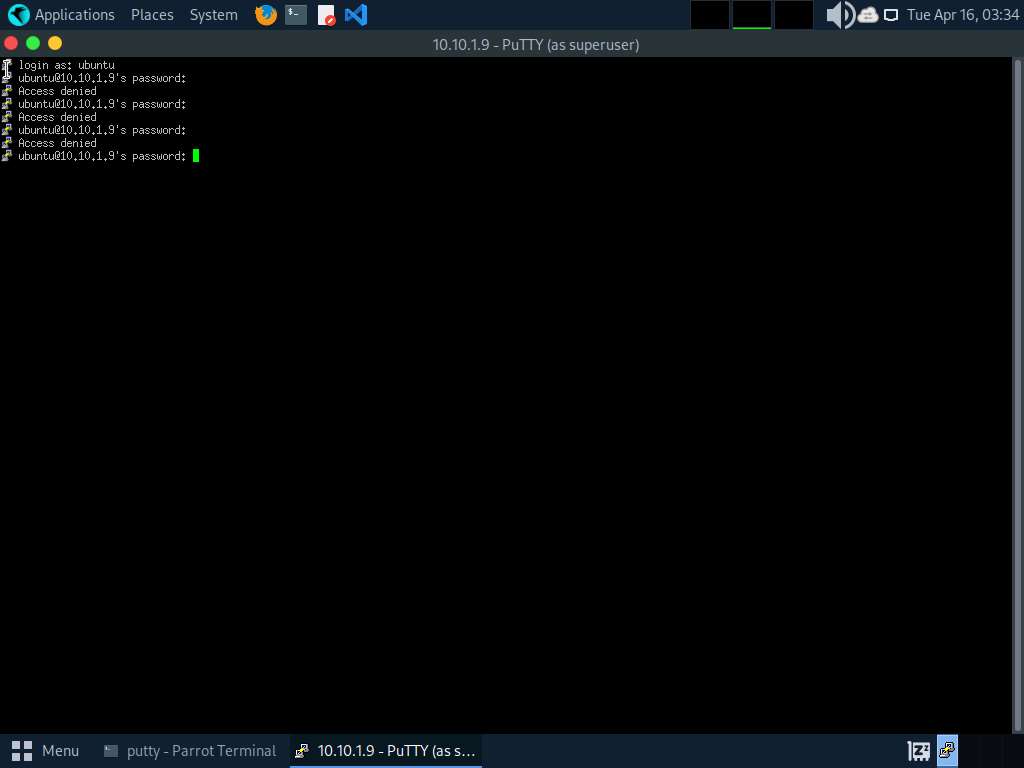Launch Firefox from the top panel

(265, 14)
